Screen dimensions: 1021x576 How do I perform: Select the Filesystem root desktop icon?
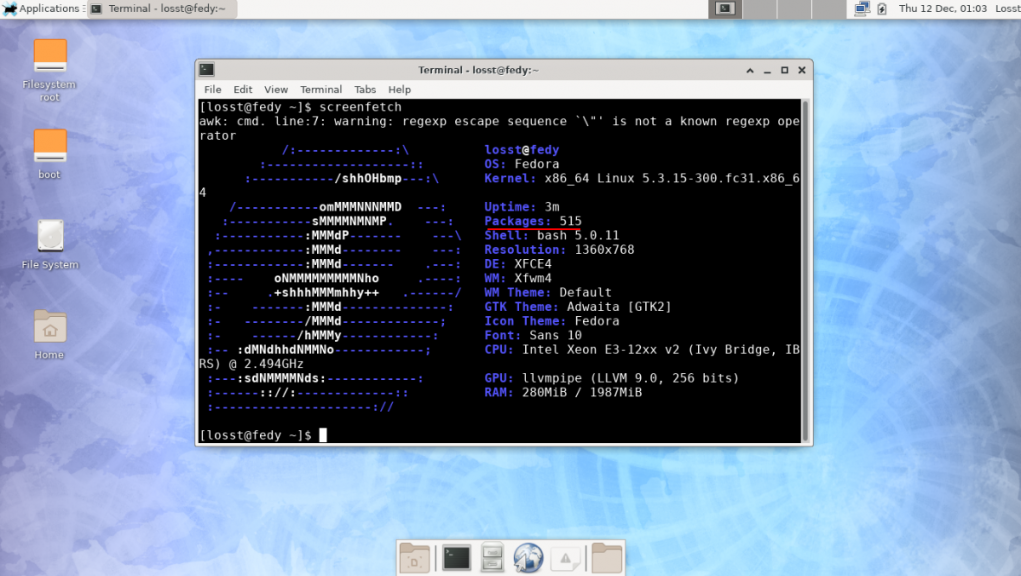(49, 70)
